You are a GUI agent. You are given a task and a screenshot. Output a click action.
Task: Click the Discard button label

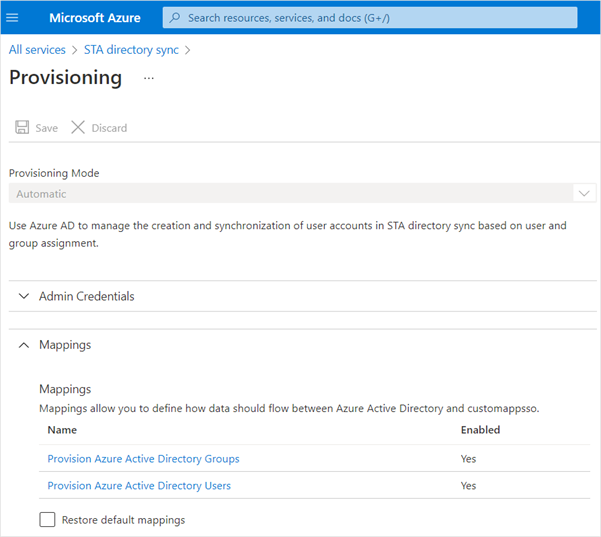tap(109, 128)
